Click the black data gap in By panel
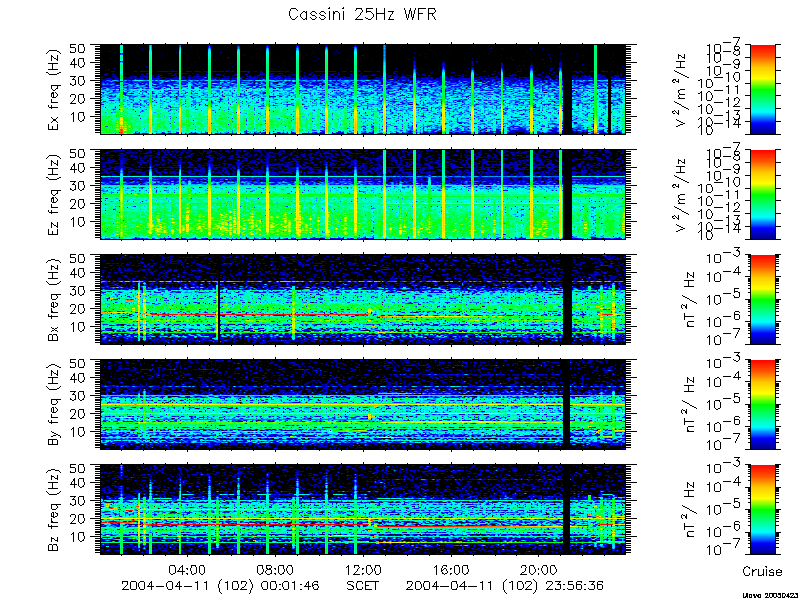This screenshot has width=800, height=600. [x=567, y=404]
